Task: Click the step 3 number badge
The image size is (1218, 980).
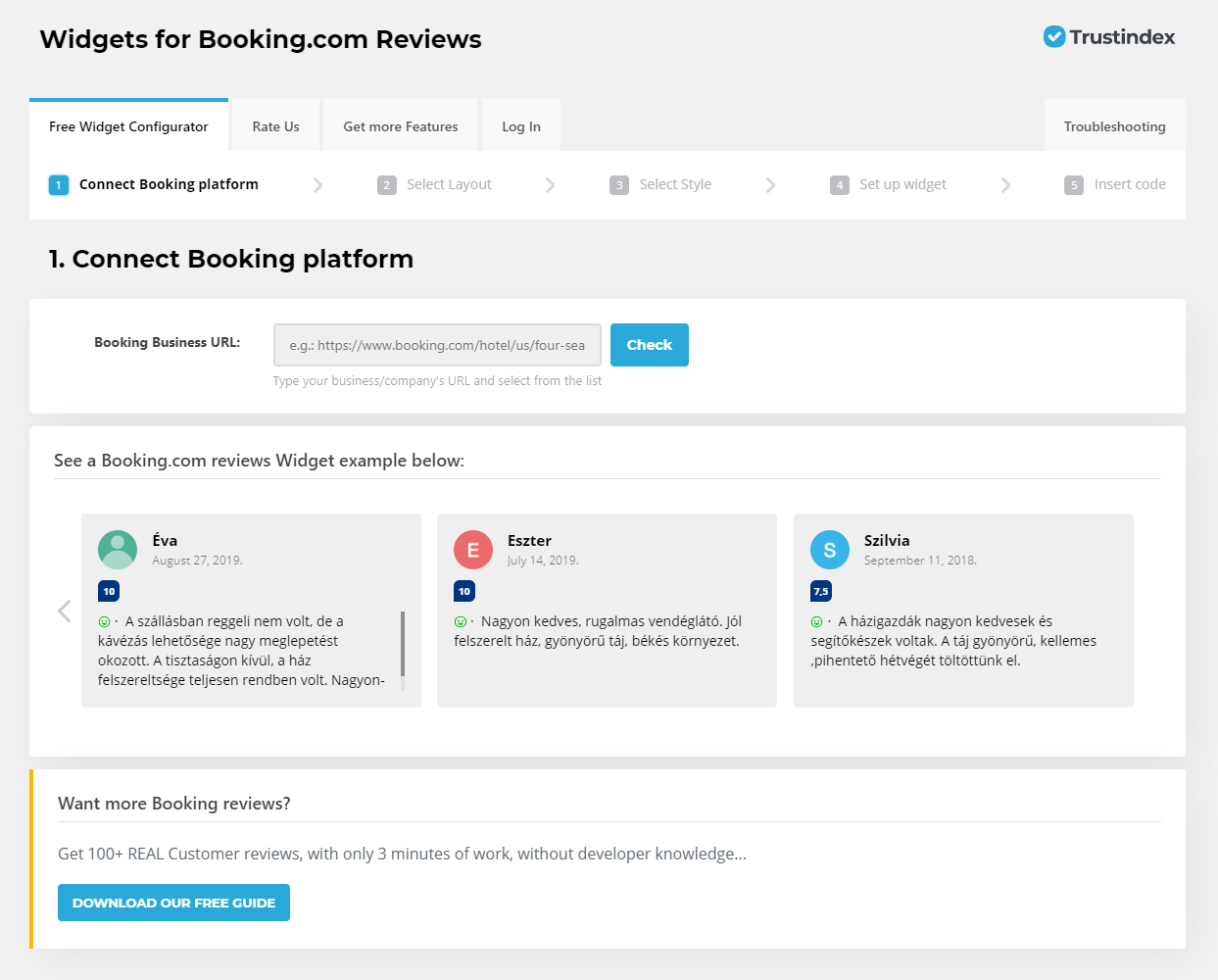Action: pos(619,184)
